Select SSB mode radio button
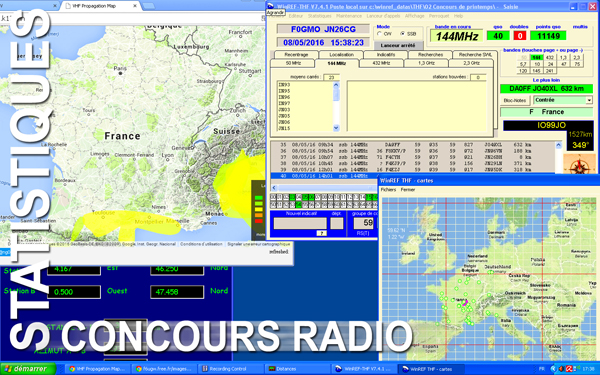 coord(403,34)
